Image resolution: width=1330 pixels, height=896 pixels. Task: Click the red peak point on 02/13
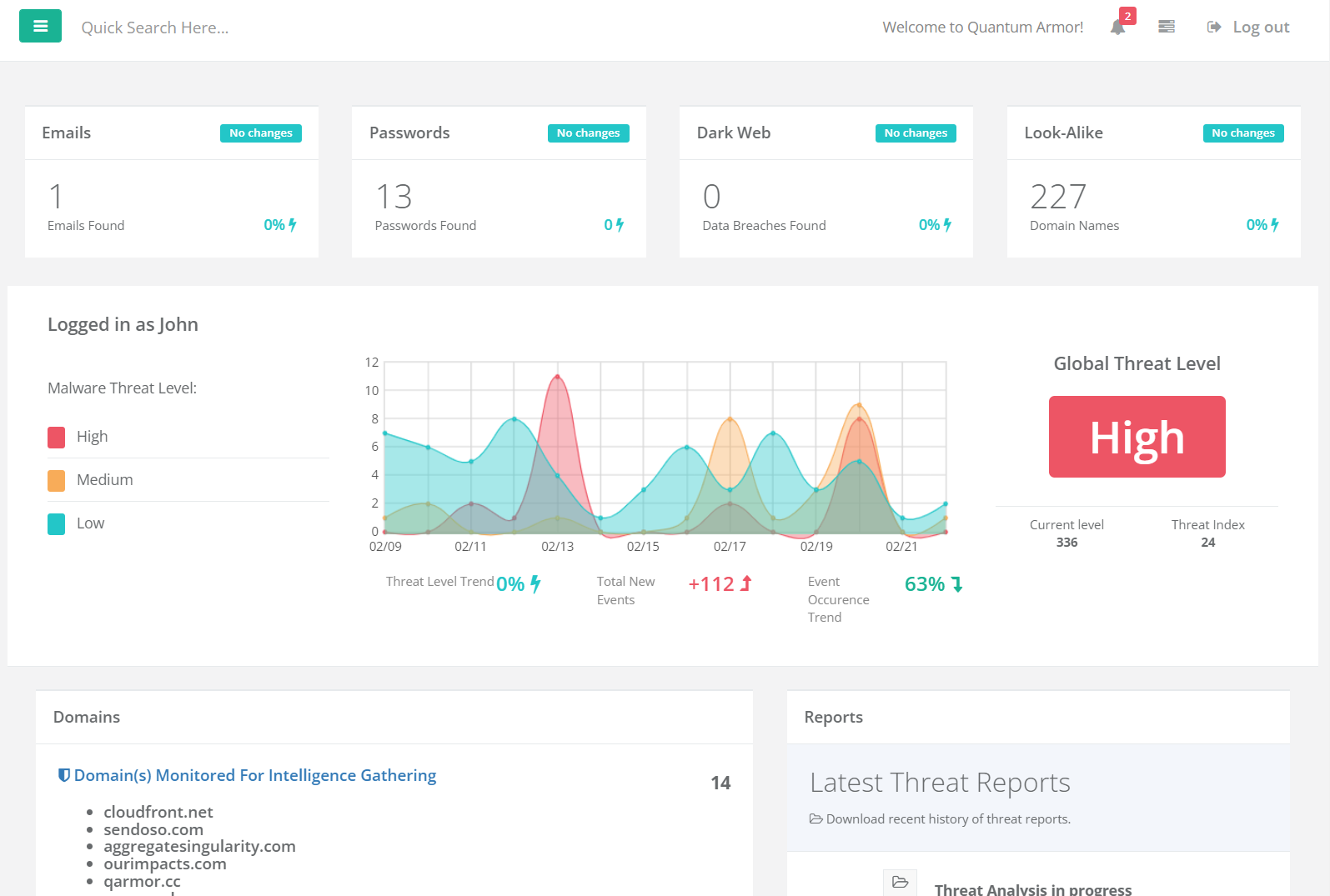click(557, 377)
